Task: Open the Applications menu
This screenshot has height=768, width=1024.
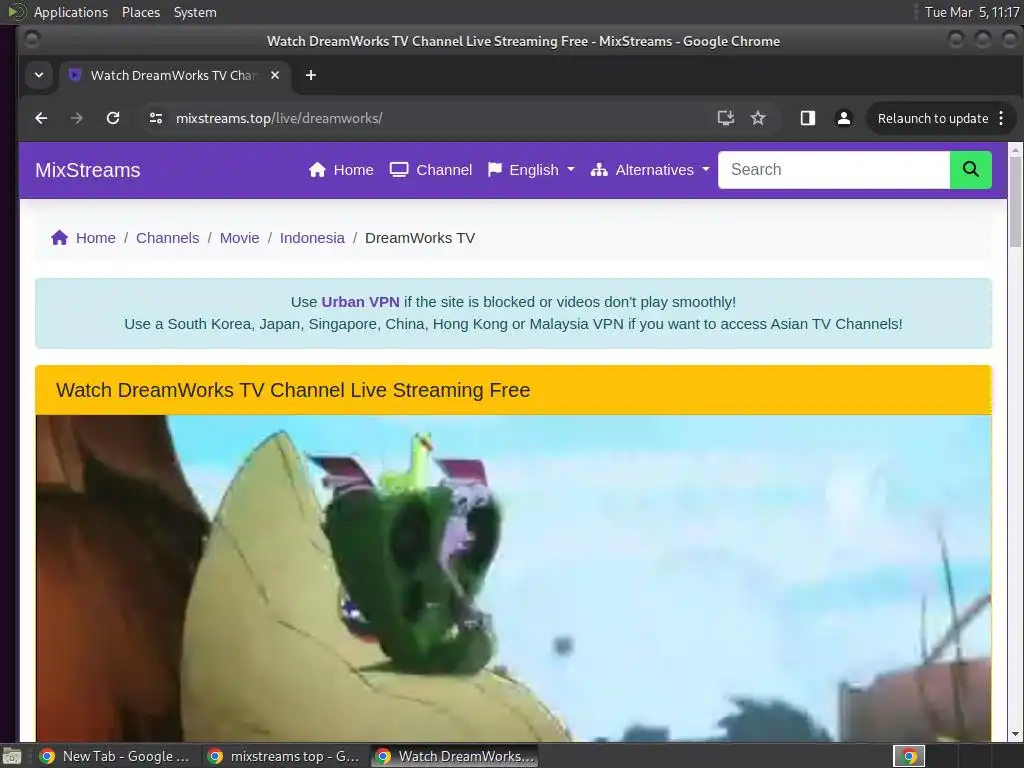Action: click(x=71, y=12)
